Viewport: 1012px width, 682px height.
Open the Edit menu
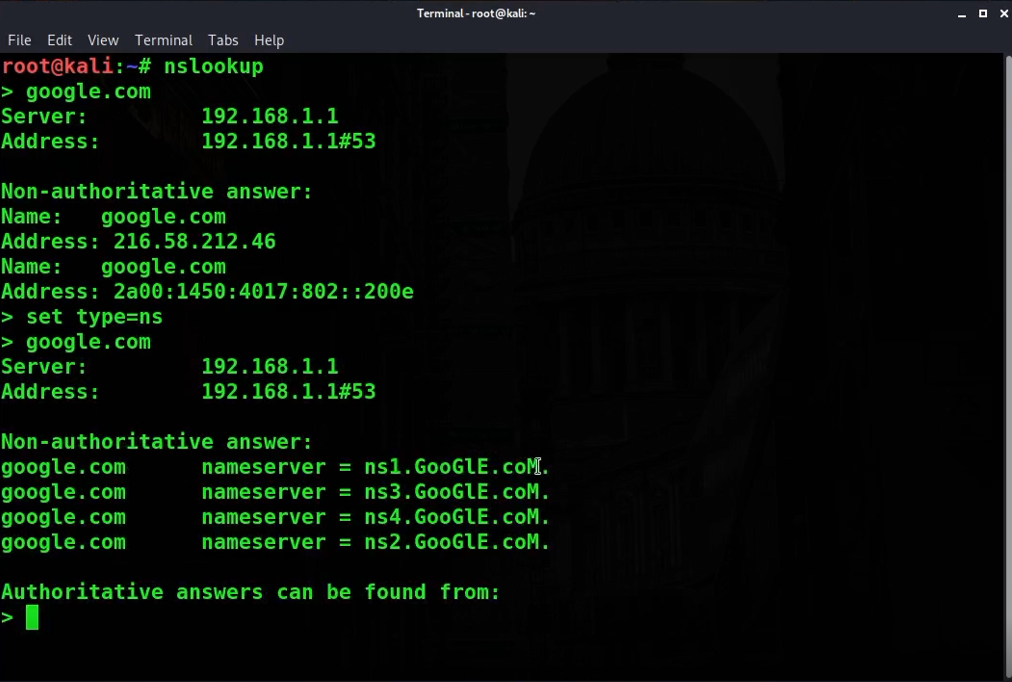click(x=60, y=40)
